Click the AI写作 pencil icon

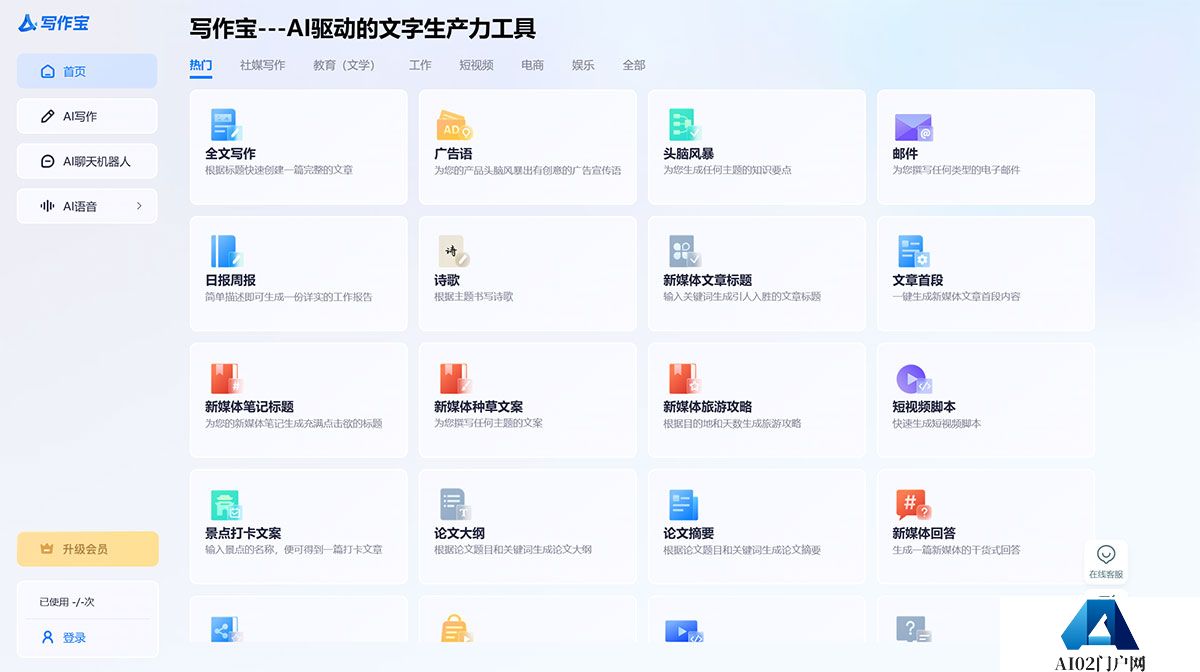tap(47, 116)
